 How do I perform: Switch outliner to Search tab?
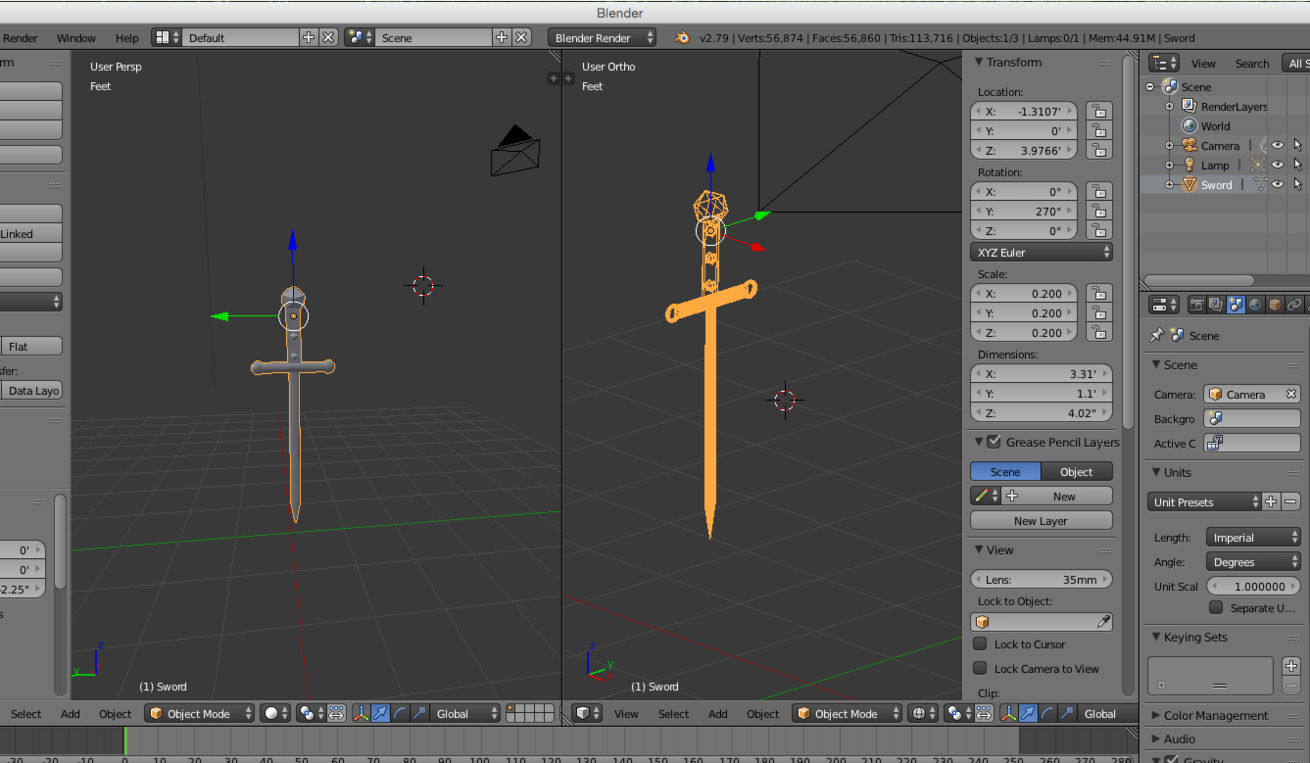(x=1255, y=63)
